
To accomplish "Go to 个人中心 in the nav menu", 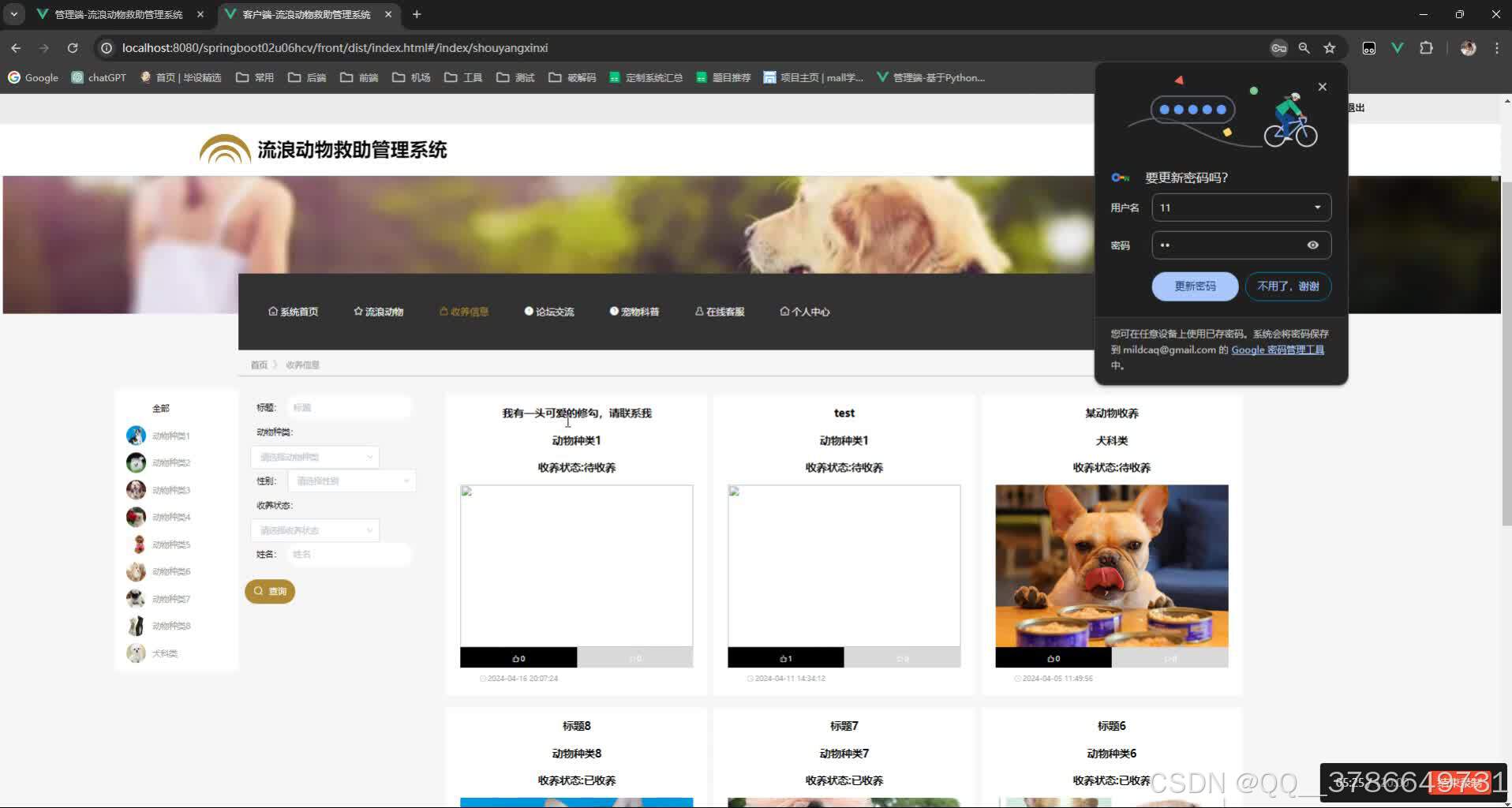I will click(x=805, y=312).
